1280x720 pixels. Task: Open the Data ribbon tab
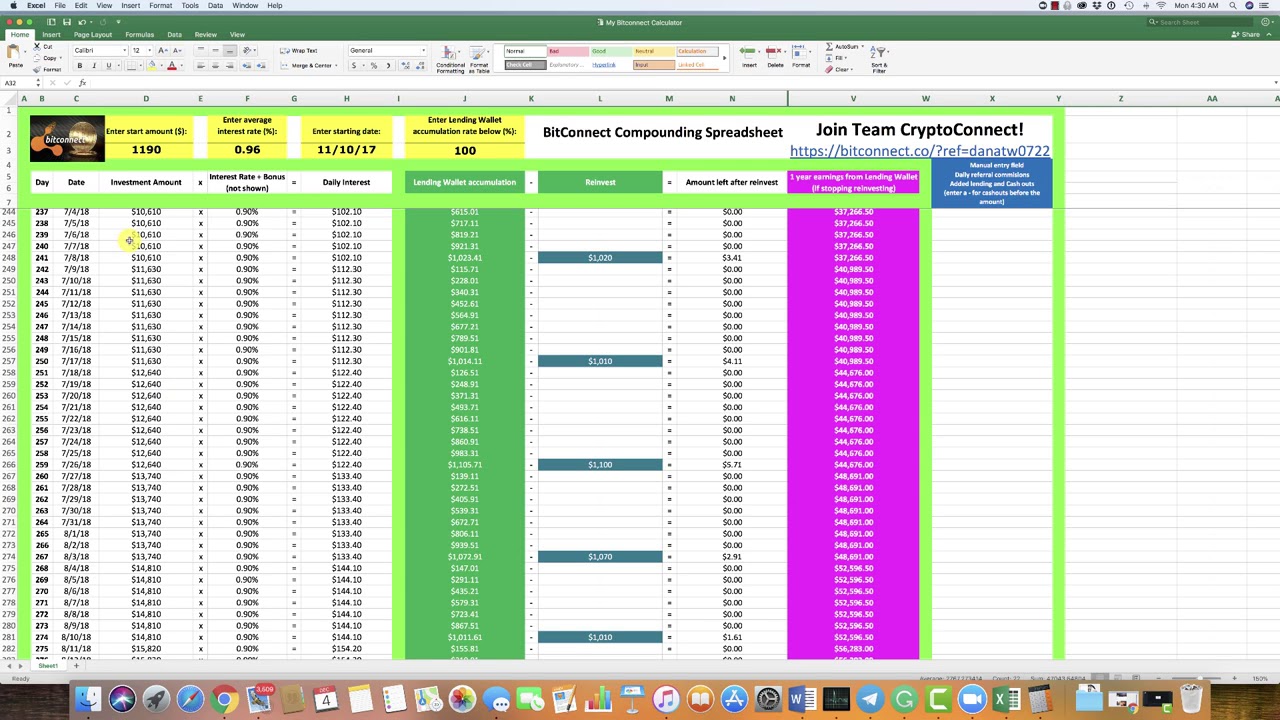[x=174, y=35]
